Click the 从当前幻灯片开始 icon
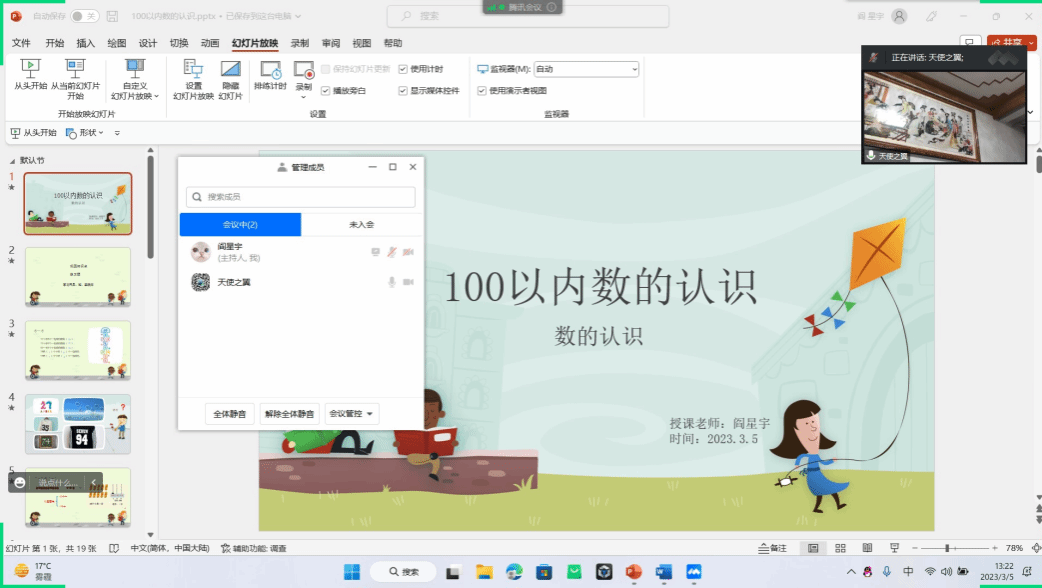The width and height of the screenshot is (1042, 588). (76, 70)
